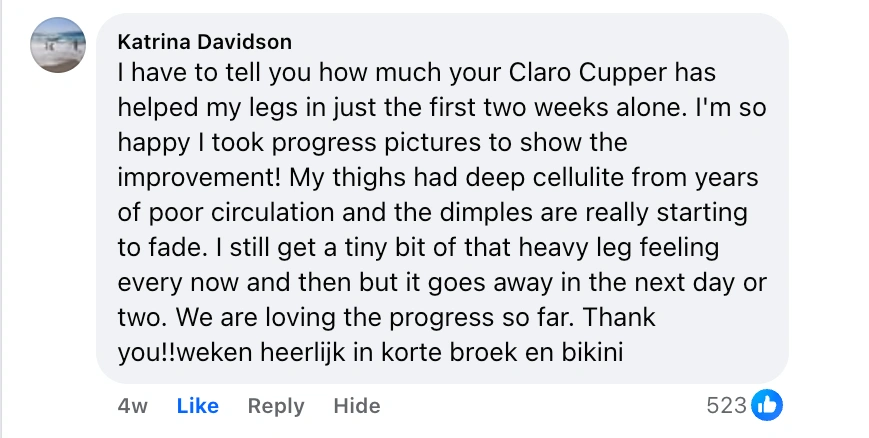The width and height of the screenshot is (869, 438).
Task: Like Katrina Davidson's comment
Action: 197,405
